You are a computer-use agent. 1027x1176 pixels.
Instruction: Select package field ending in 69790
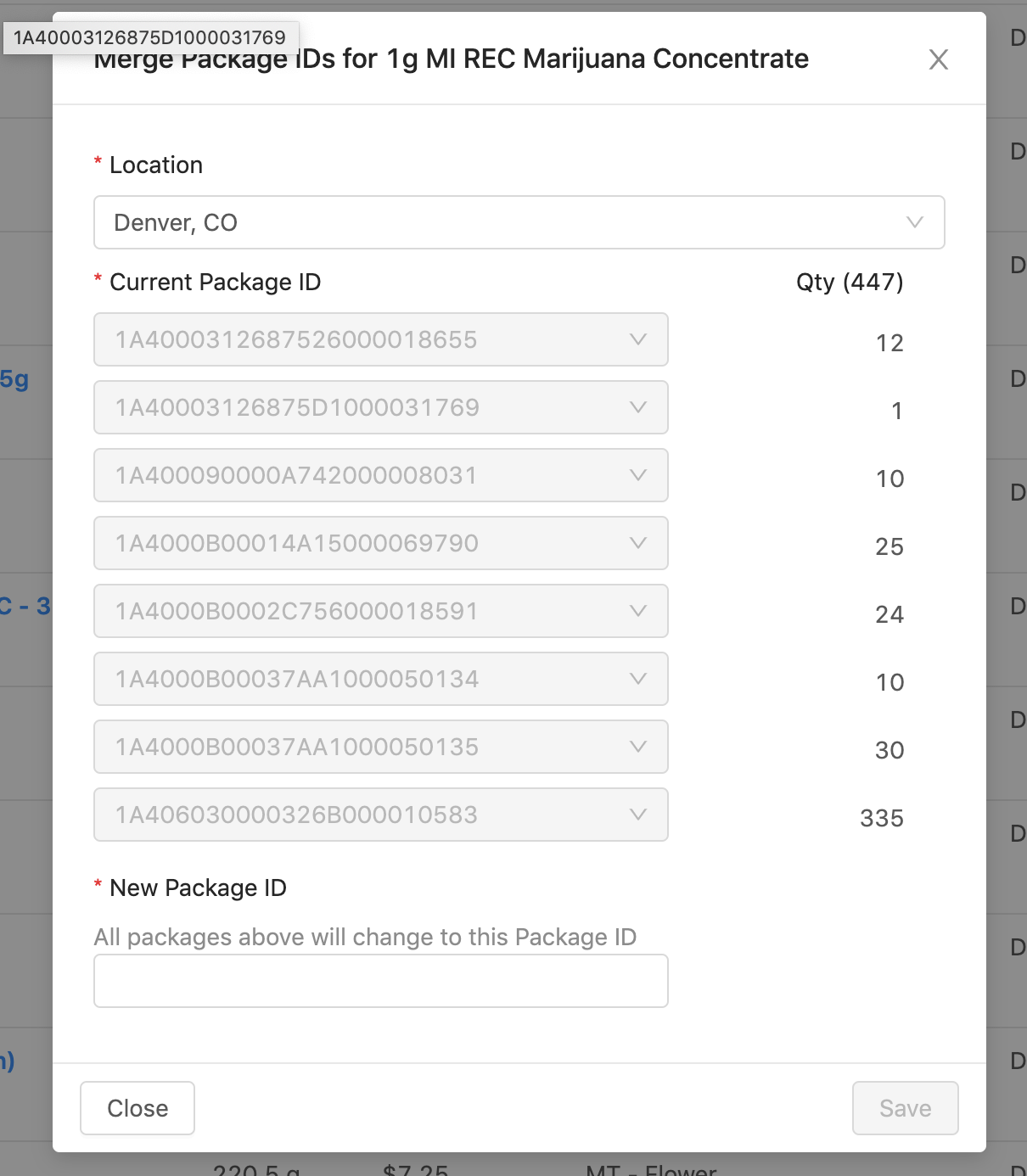coord(380,543)
